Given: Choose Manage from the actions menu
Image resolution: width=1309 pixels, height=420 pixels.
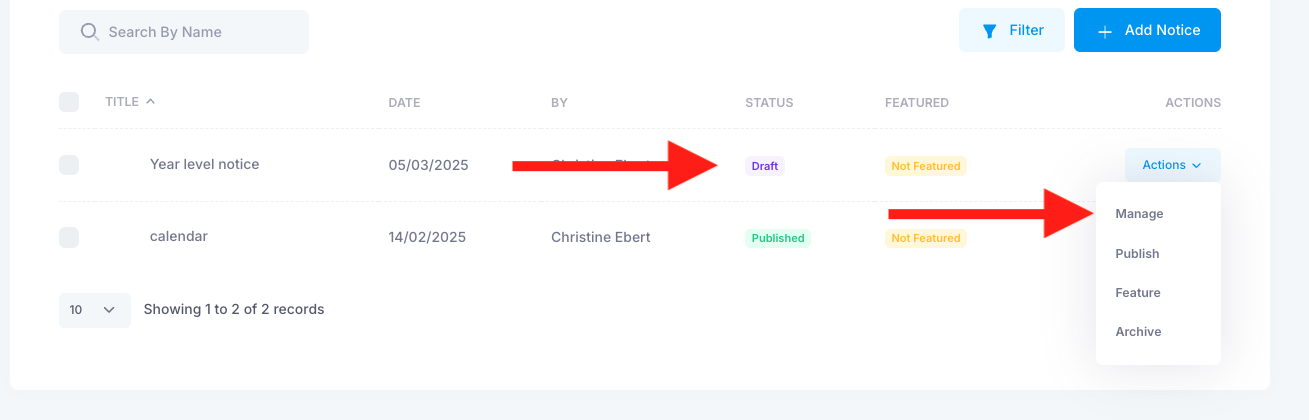Looking at the screenshot, I should 1139,214.
